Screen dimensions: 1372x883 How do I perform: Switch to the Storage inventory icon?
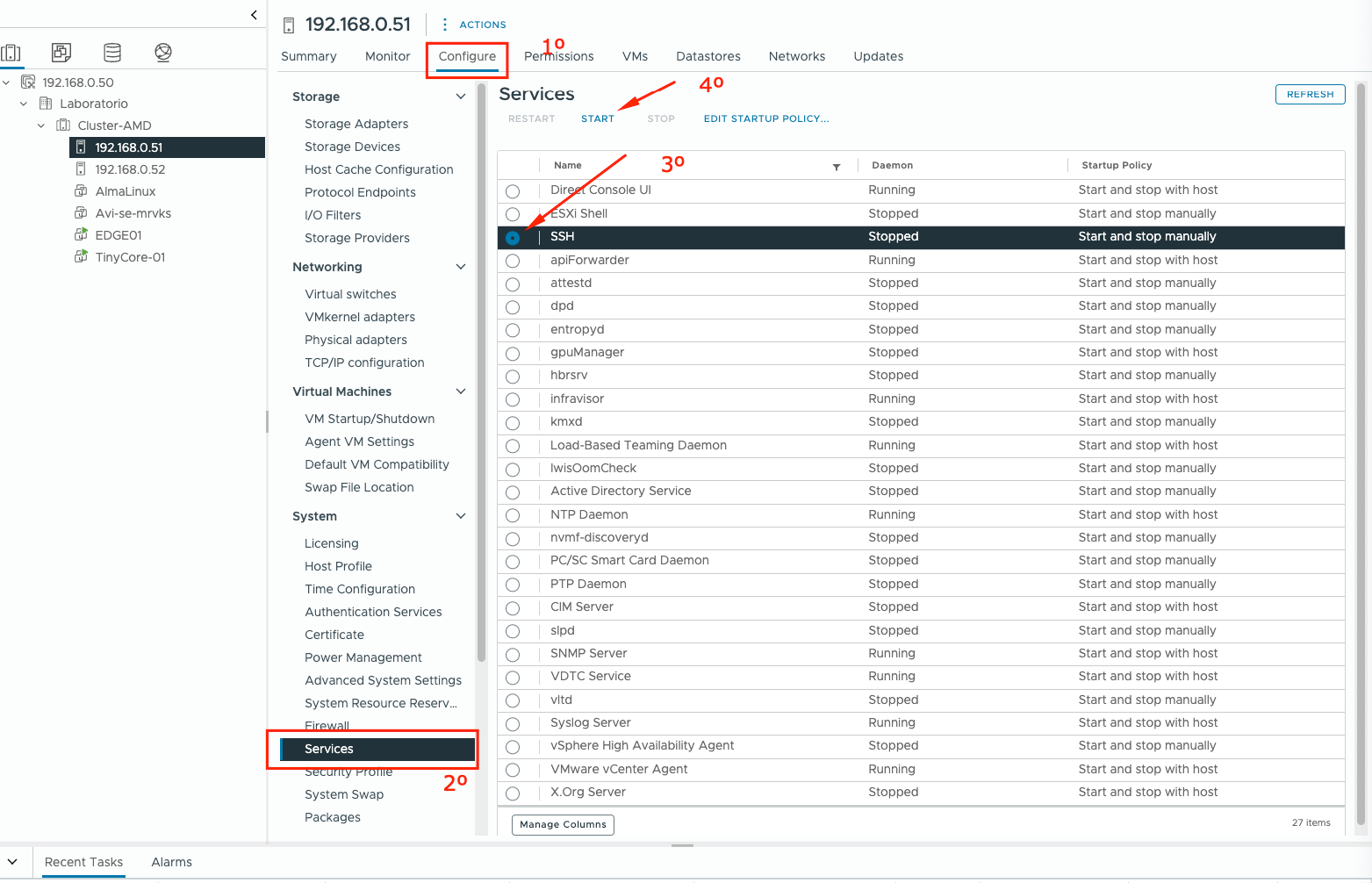click(x=112, y=53)
